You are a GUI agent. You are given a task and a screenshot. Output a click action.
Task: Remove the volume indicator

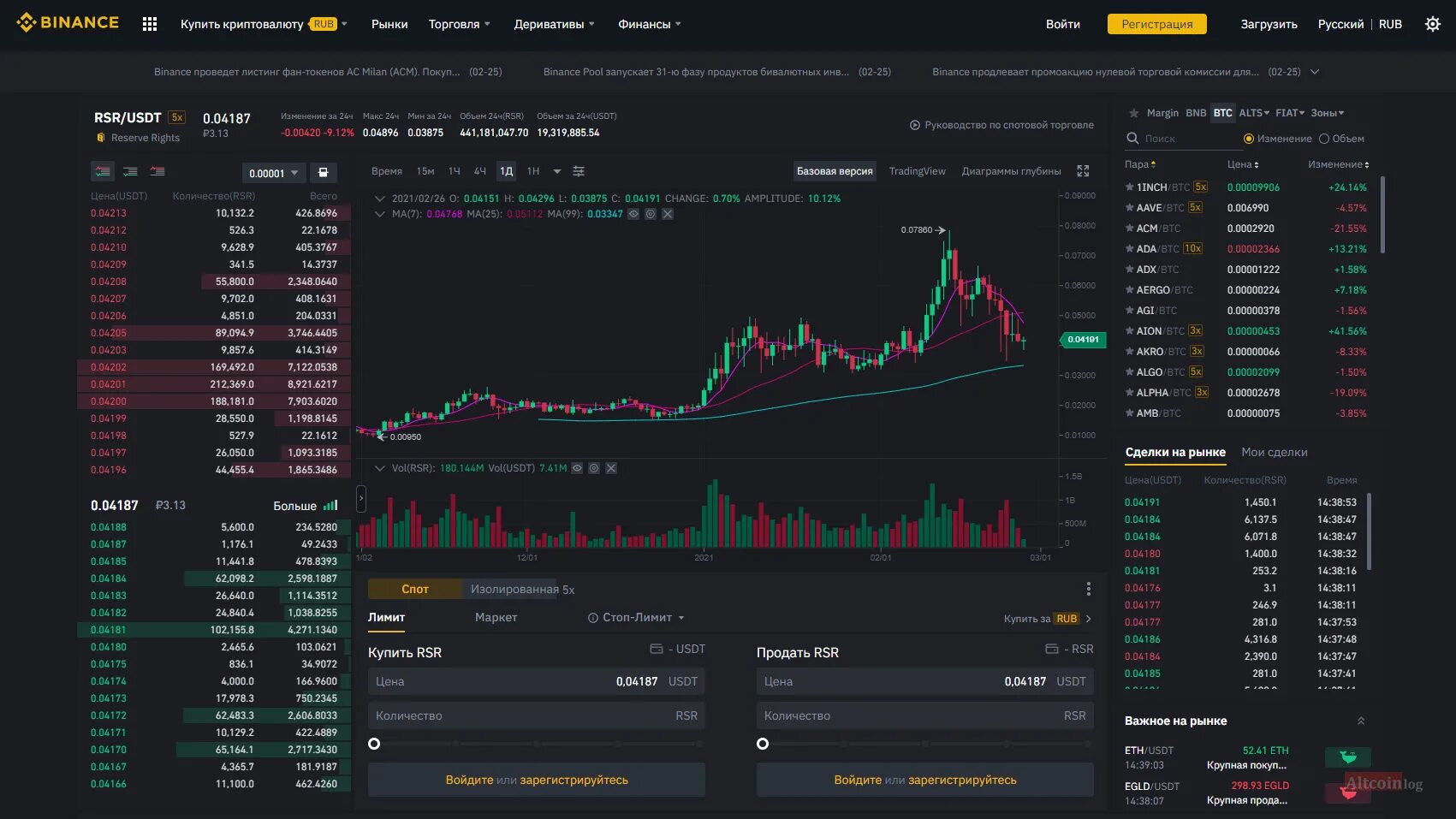pyautogui.click(x=611, y=468)
